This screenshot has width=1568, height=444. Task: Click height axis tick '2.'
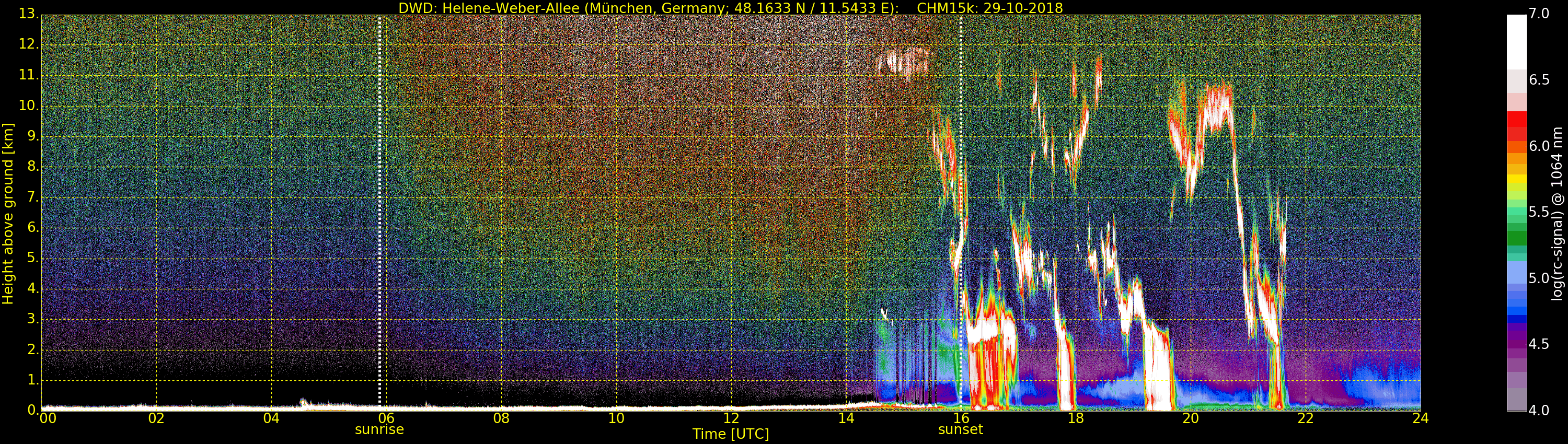[32, 349]
